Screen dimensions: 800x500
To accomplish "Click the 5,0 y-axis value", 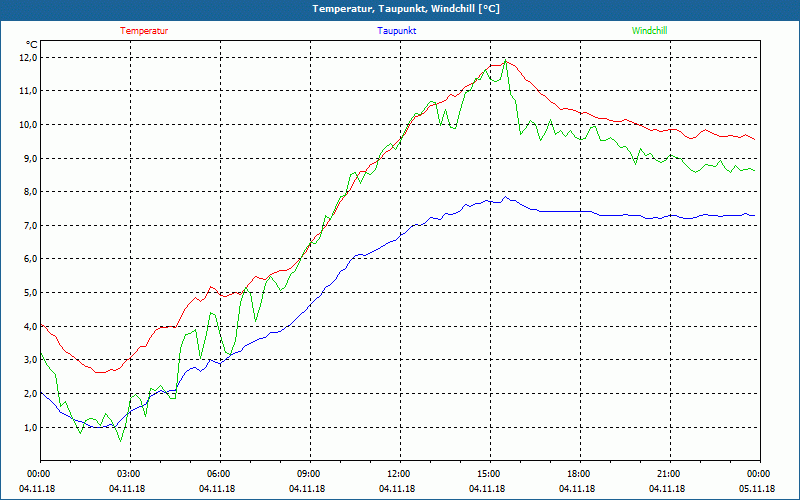I will (x=31, y=292).
